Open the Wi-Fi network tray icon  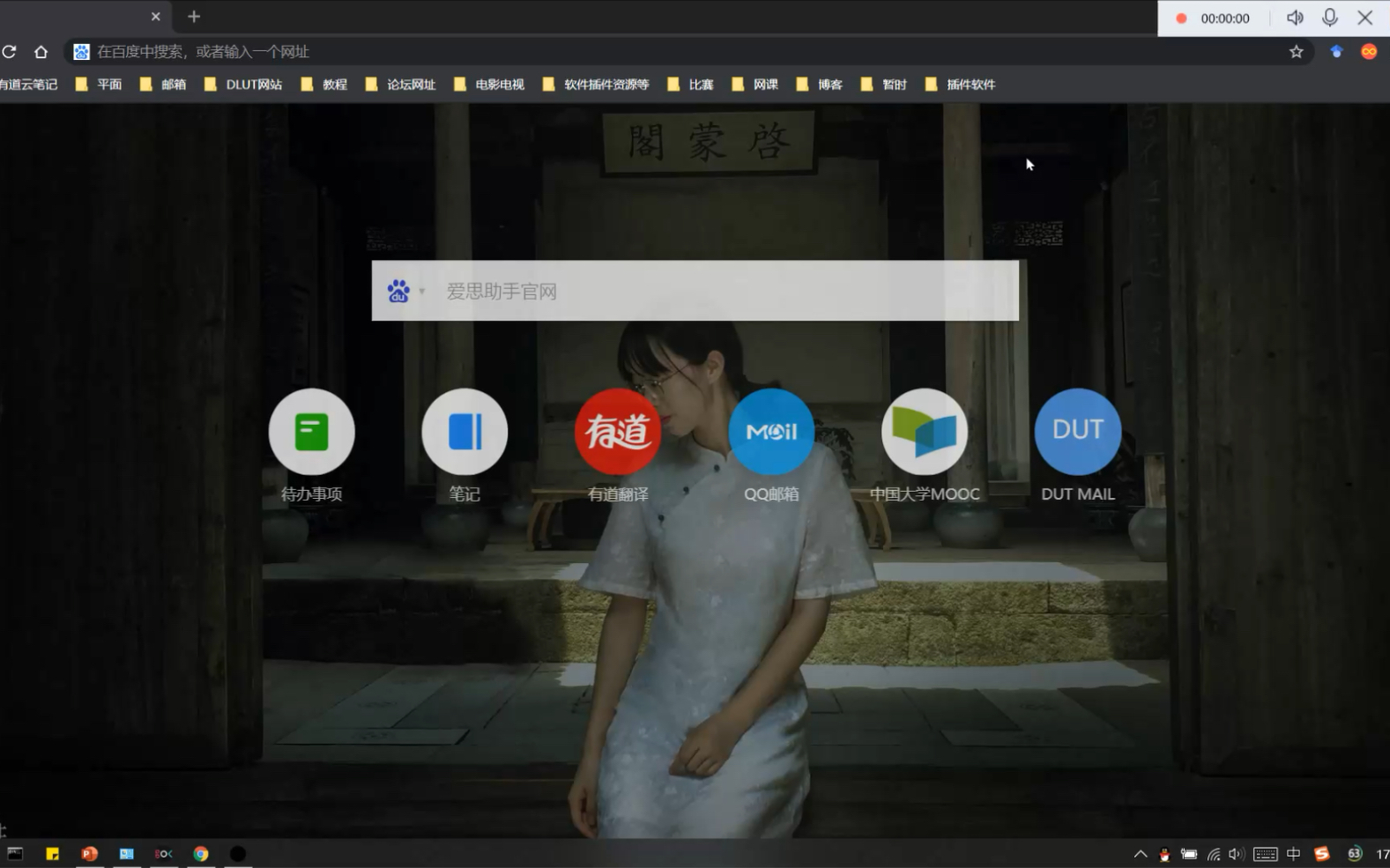click(1214, 854)
